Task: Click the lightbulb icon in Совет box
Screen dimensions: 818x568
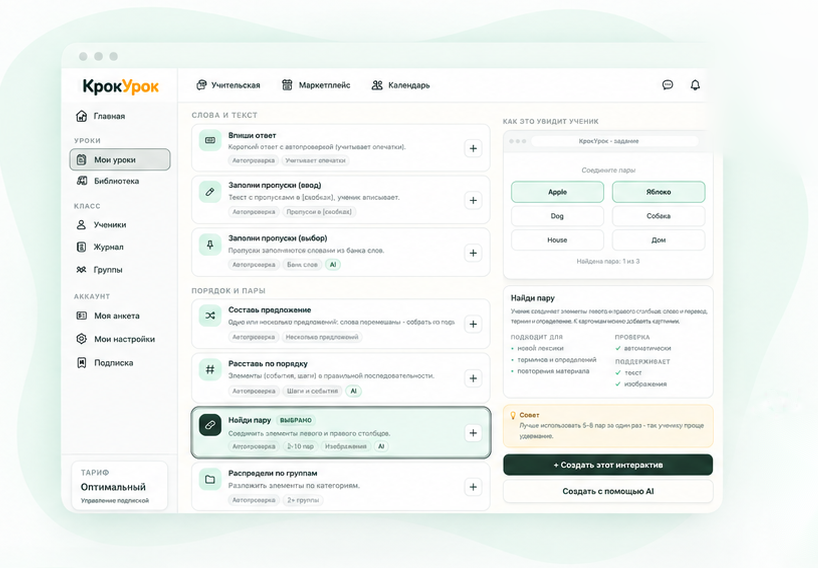Action: click(513, 415)
